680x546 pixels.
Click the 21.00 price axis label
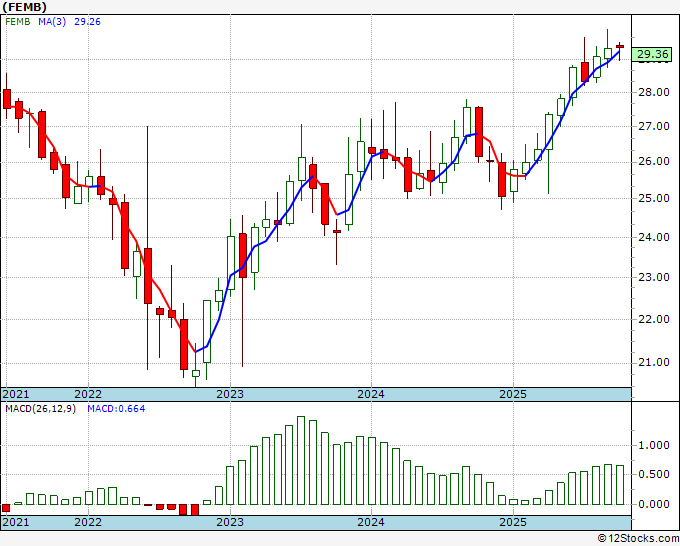click(x=655, y=363)
